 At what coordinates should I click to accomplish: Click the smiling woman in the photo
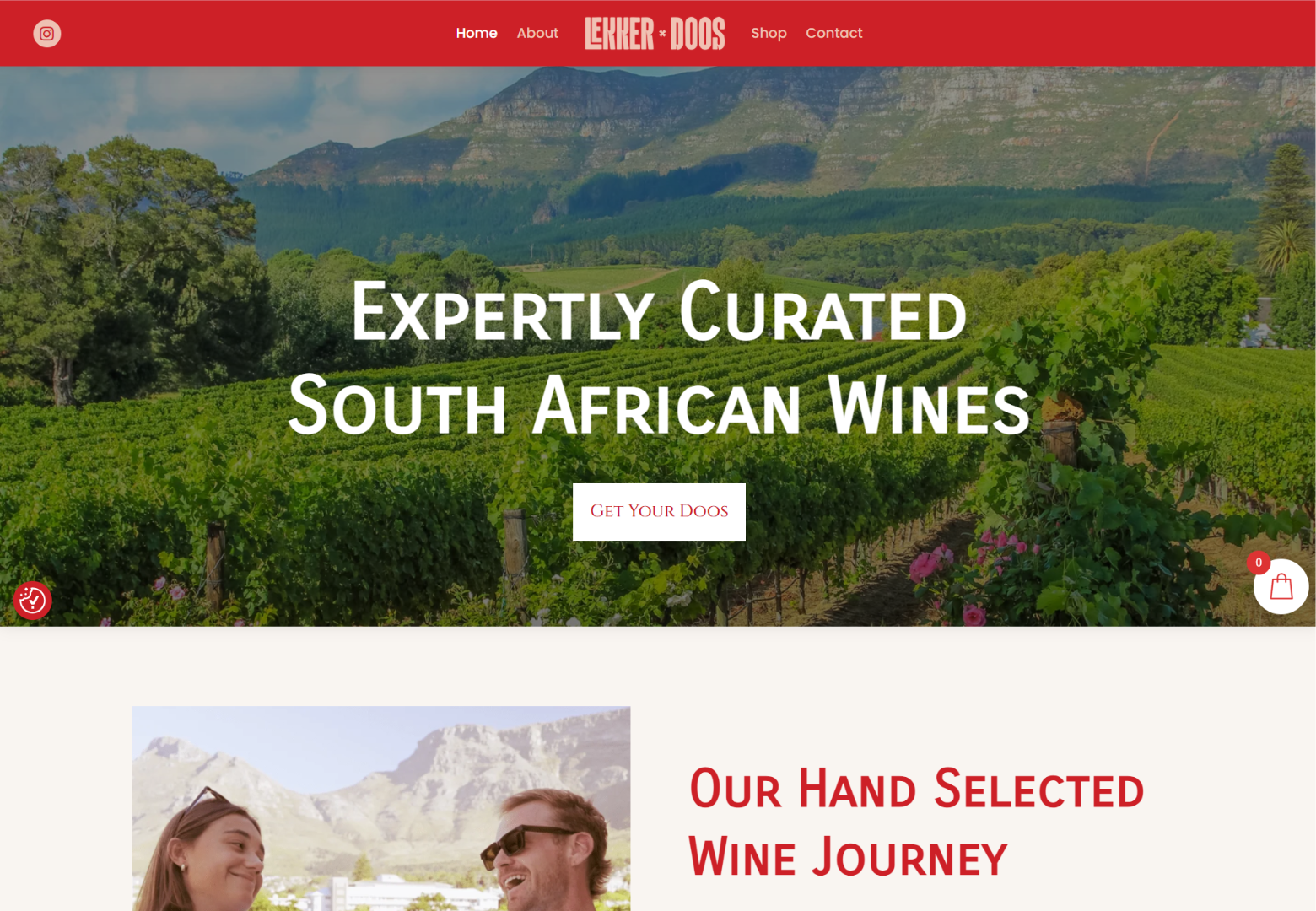point(215,856)
